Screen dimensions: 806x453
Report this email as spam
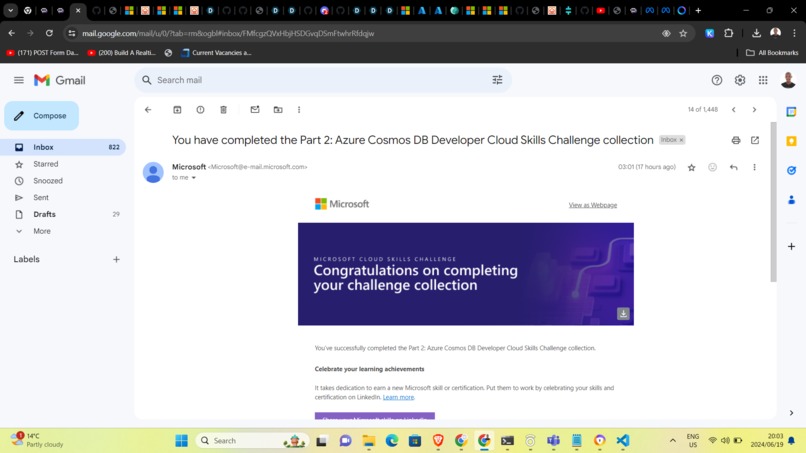pyautogui.click(x=200, y=110)
